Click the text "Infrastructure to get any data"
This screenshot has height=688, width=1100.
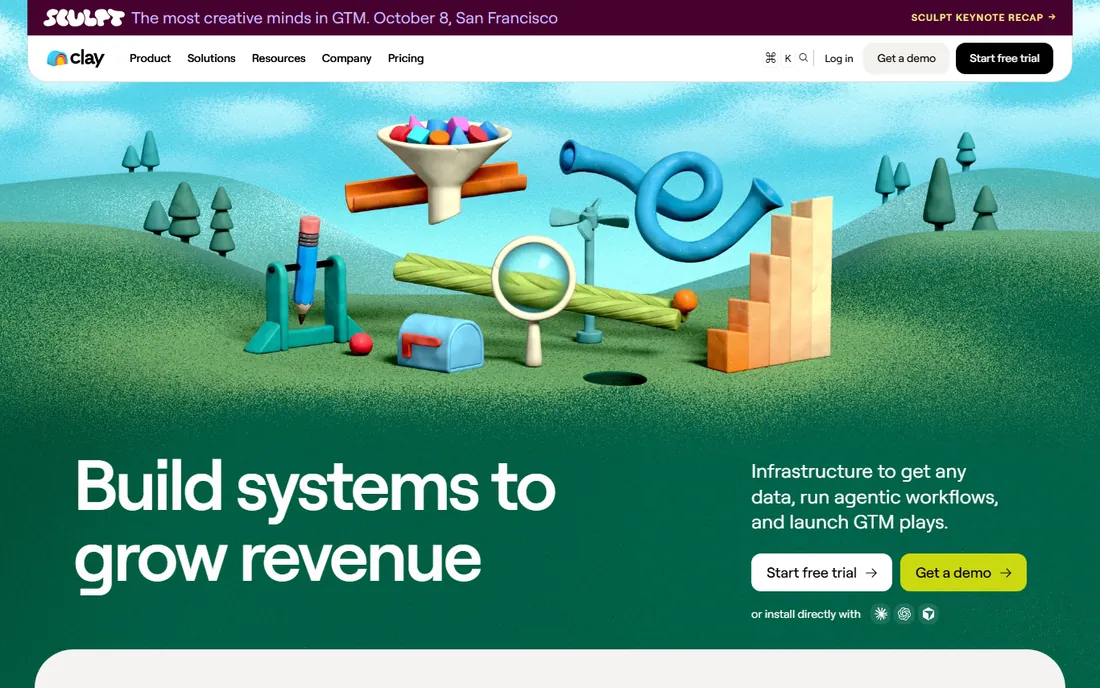pos(859,484)
